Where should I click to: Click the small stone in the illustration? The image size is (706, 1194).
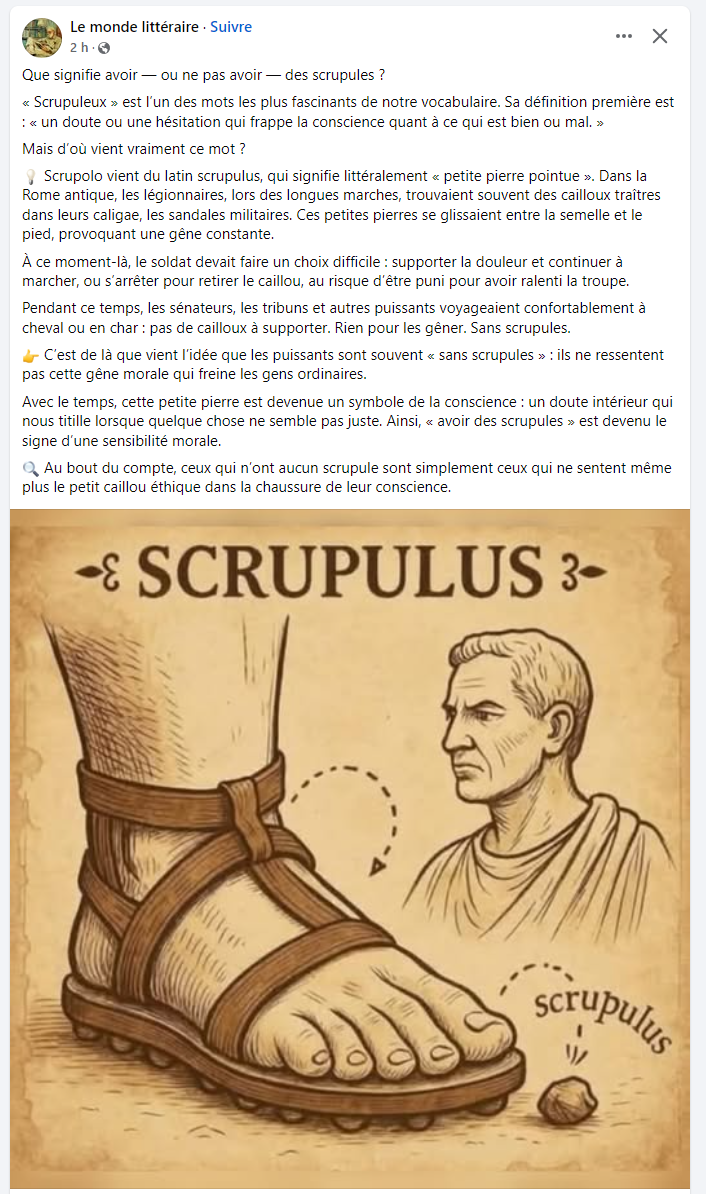(x=567, y=1100)
